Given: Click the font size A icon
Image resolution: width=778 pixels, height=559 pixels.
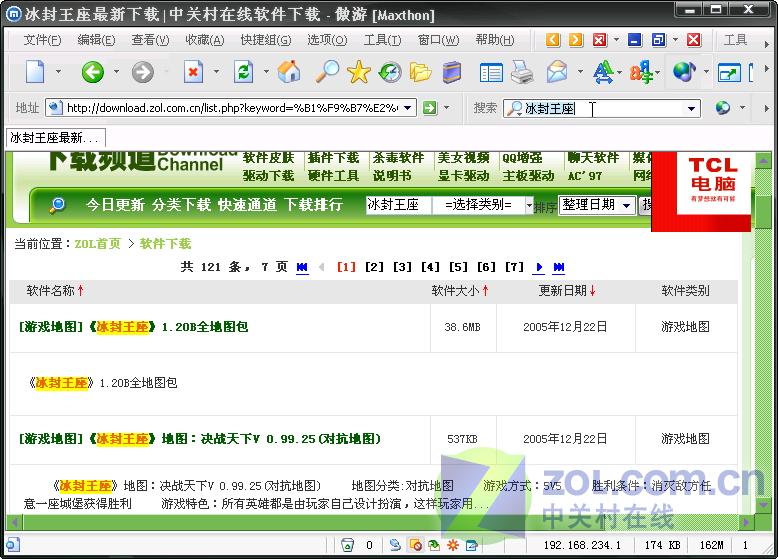Looking at the screenshot, I should pyautogui.click(x=603, y=72).
